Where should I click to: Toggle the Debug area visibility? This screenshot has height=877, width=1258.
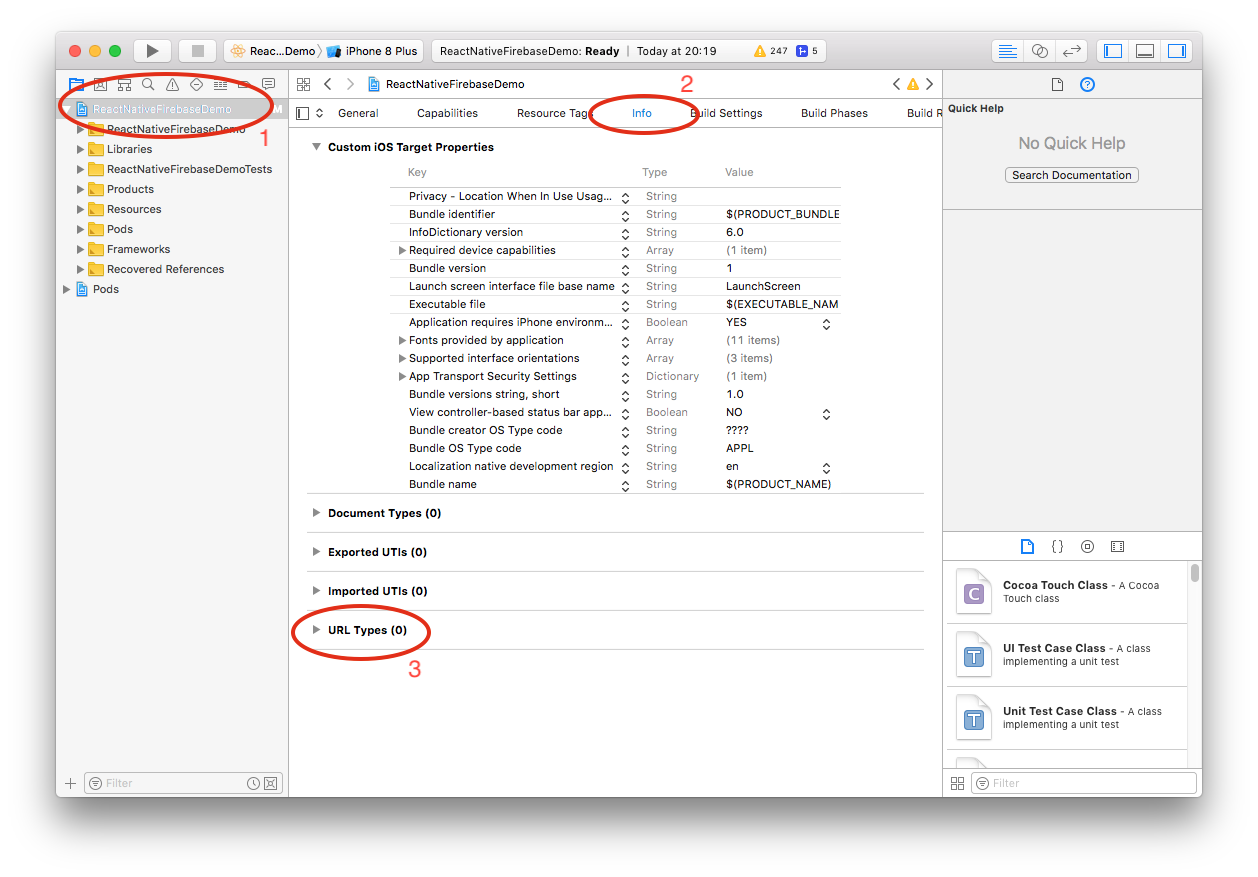[x=1145, y=51]
